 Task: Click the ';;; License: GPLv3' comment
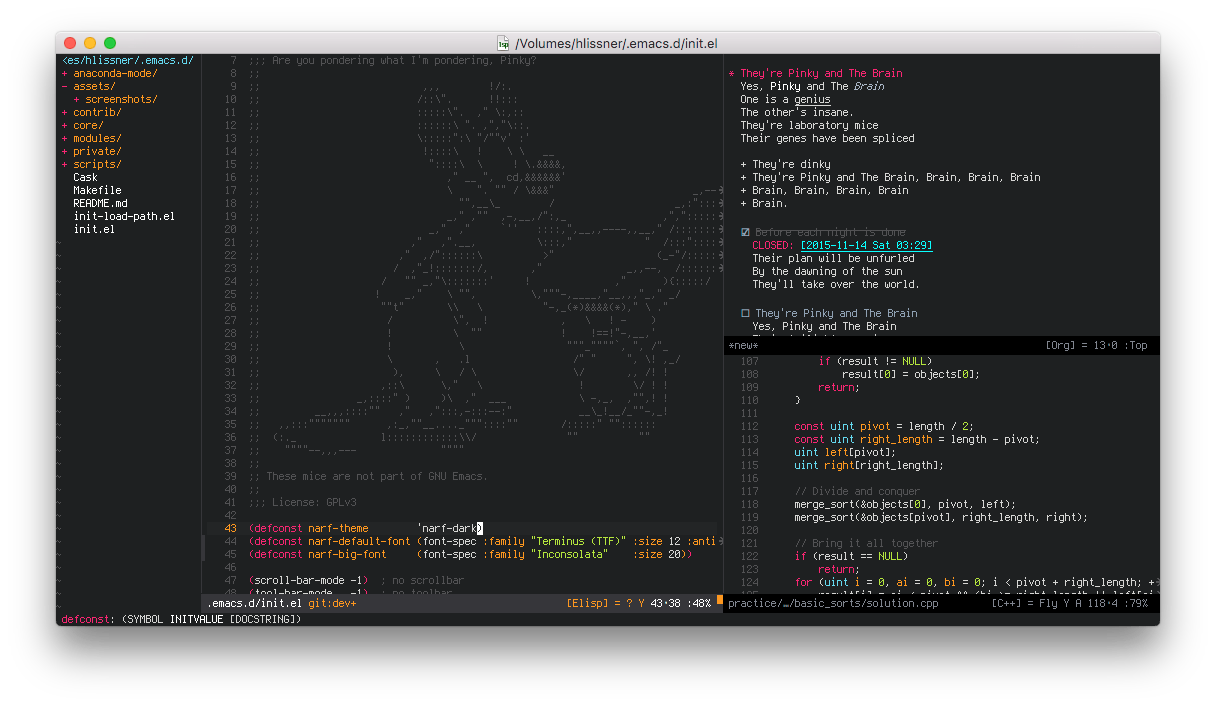pos(303,502)
